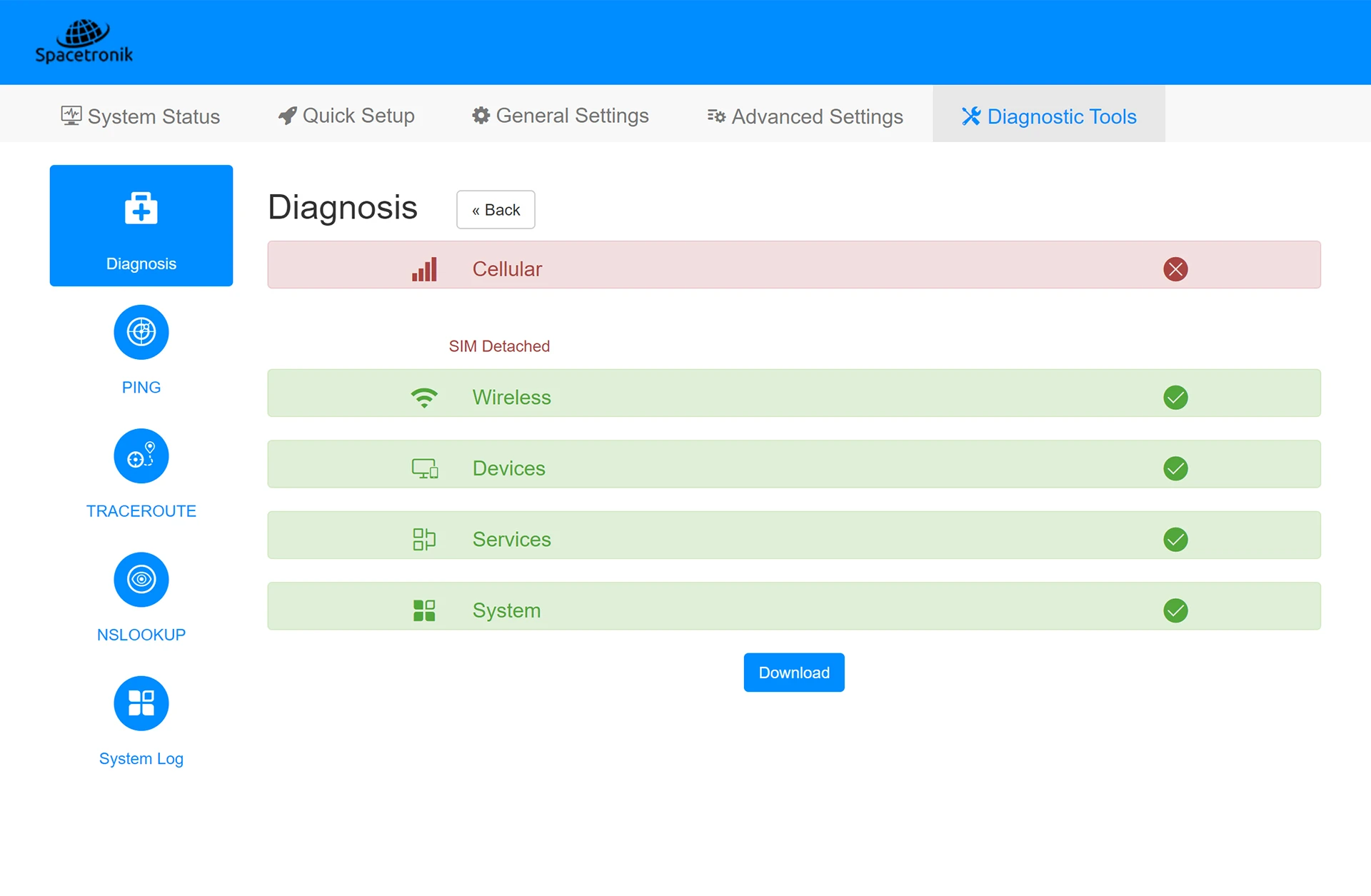Click the Cellular red error icon

[1175, 269]
